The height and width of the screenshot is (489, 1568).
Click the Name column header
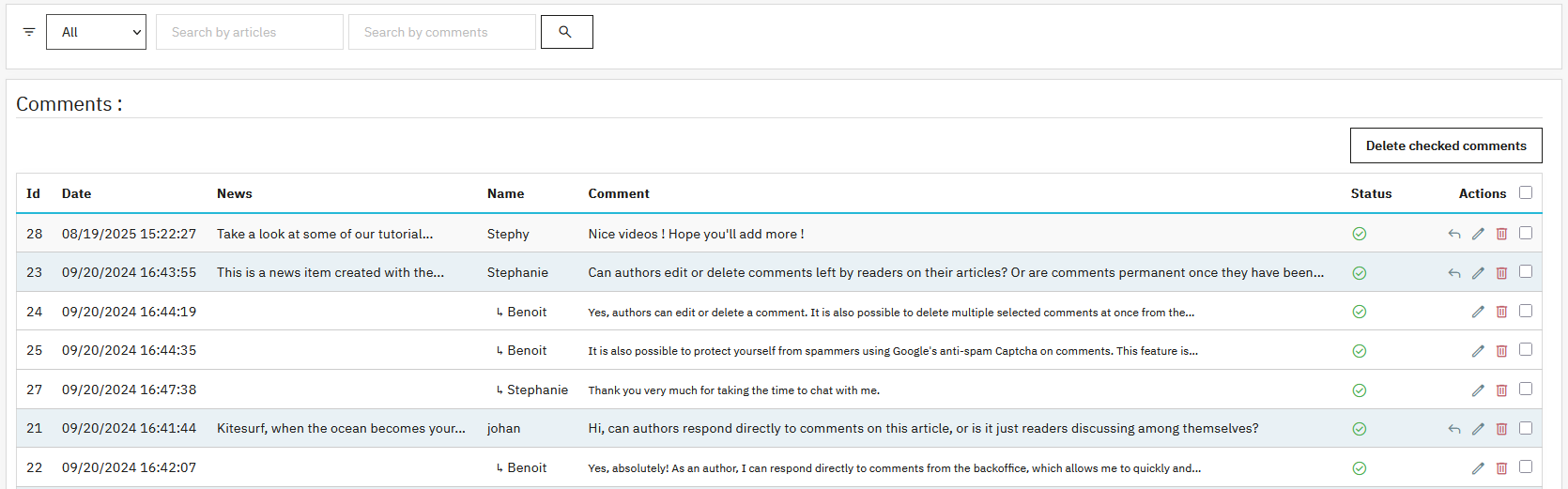click(505, 193)
